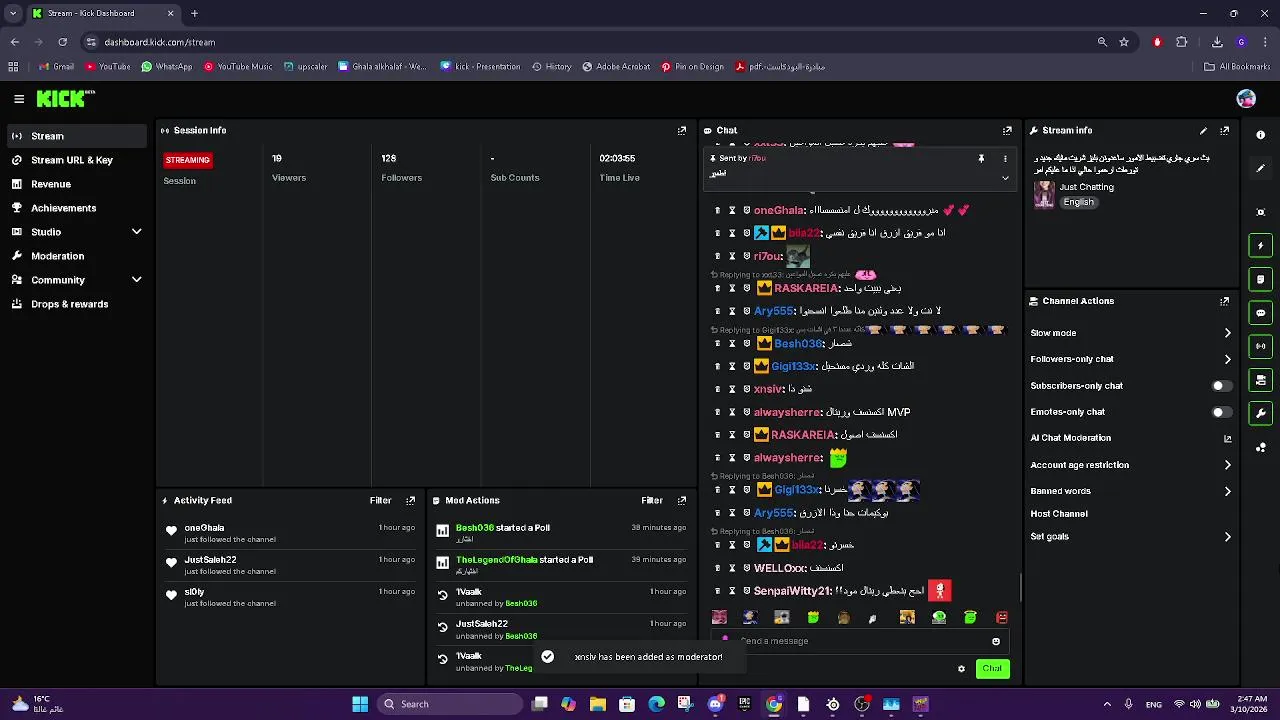Click Host Channel action
This screenshot has height=720, width=1280.
coord(1059,514)
